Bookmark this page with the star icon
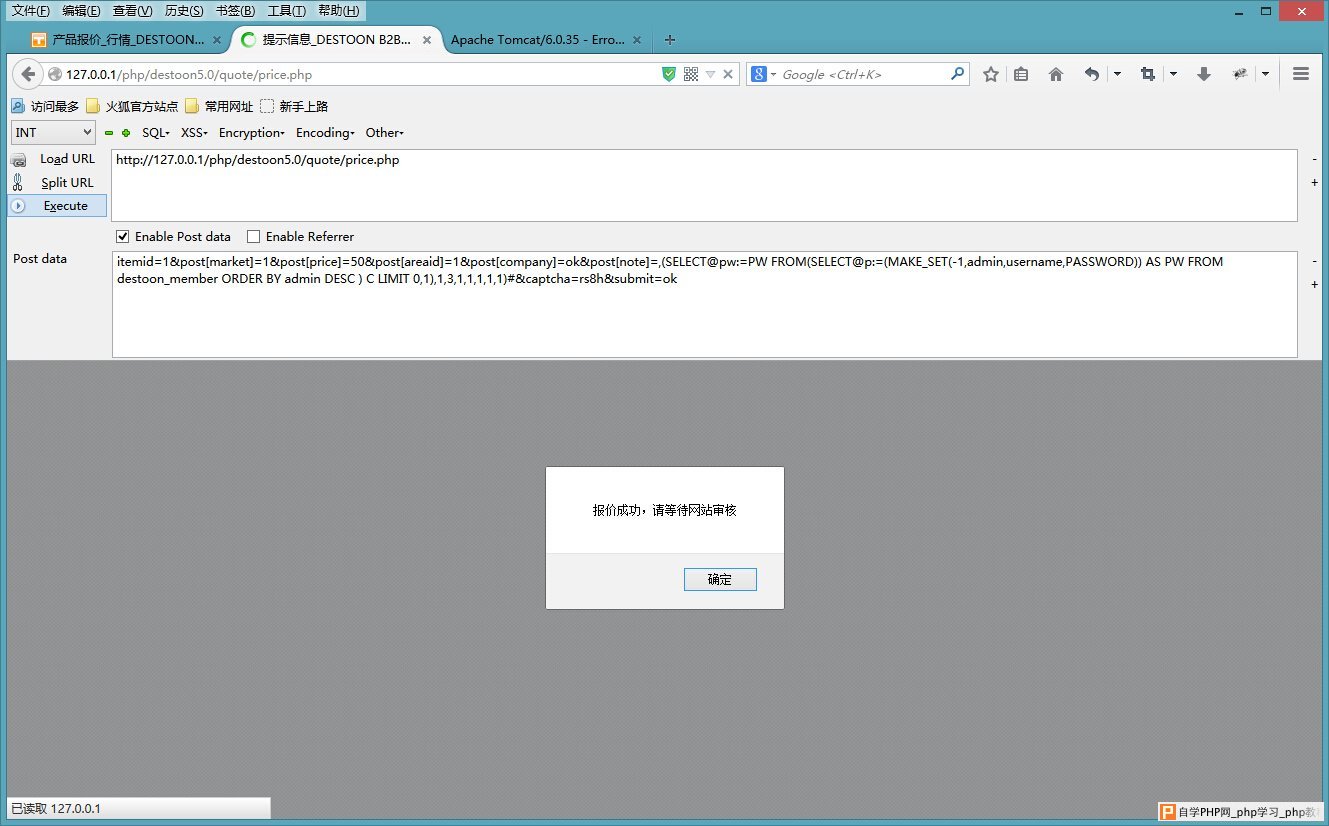Viewport: 1329px width, 826px height. tap(991, 74)
